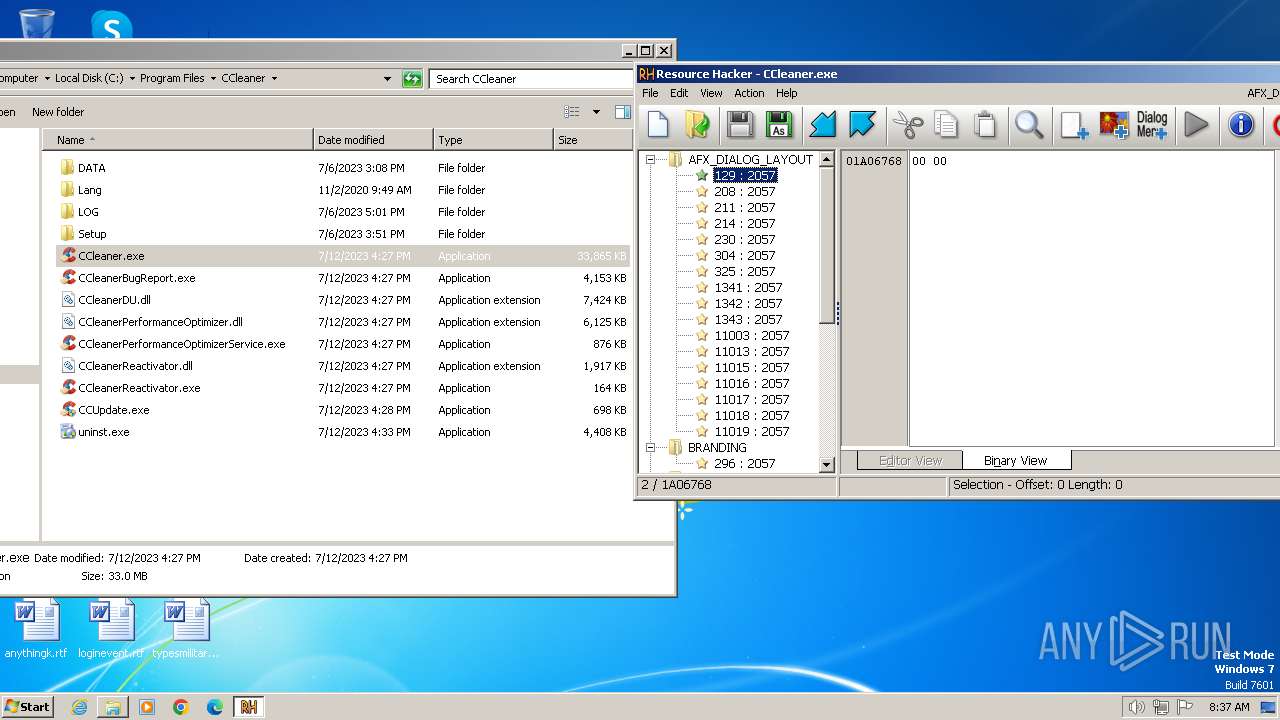Collapse the AFX_DIALOG_LAYOUT tree node
Image resolution: width=1280 pixels, height=720 pixels.
click(650, 159)
